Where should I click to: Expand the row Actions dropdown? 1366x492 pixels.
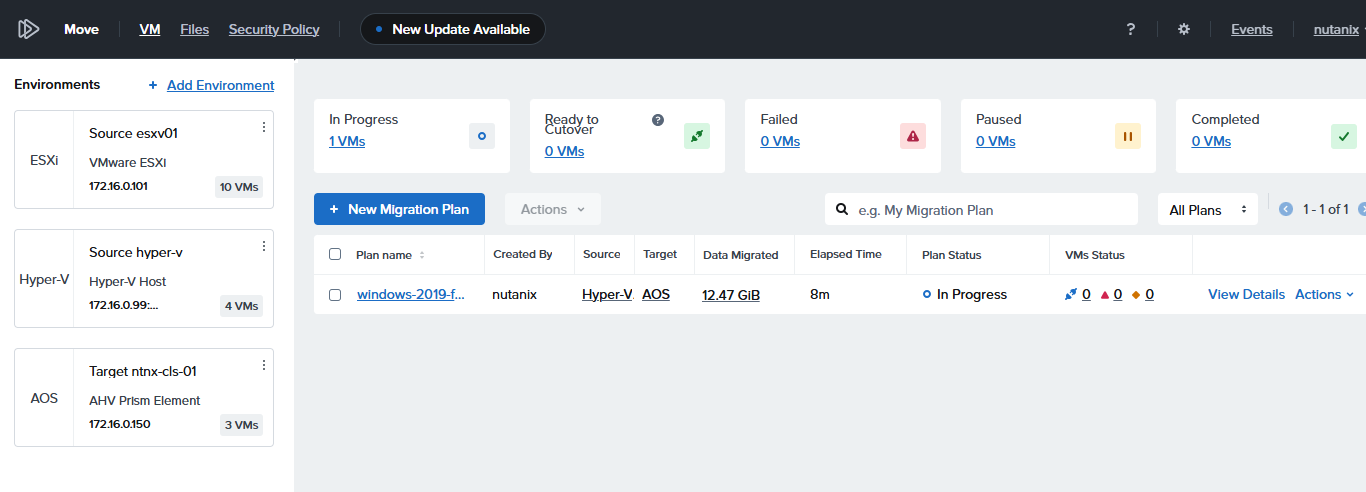pos(1324,294)
